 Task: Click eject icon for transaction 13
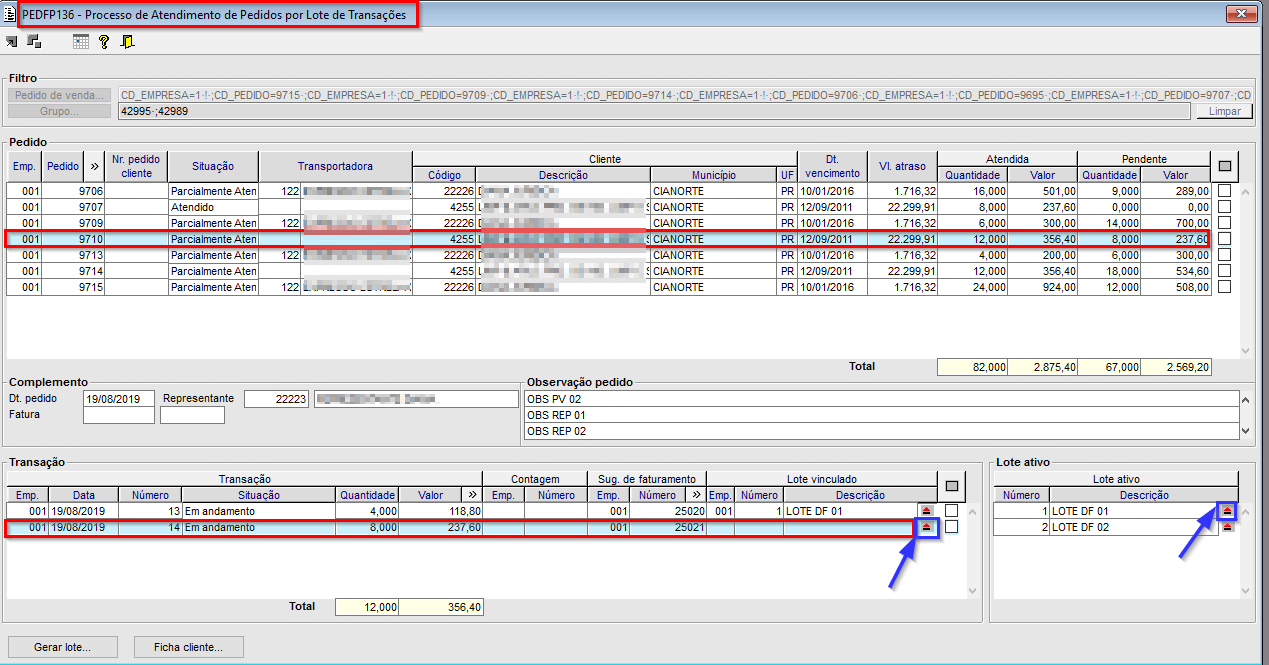(x=926, y=511)
